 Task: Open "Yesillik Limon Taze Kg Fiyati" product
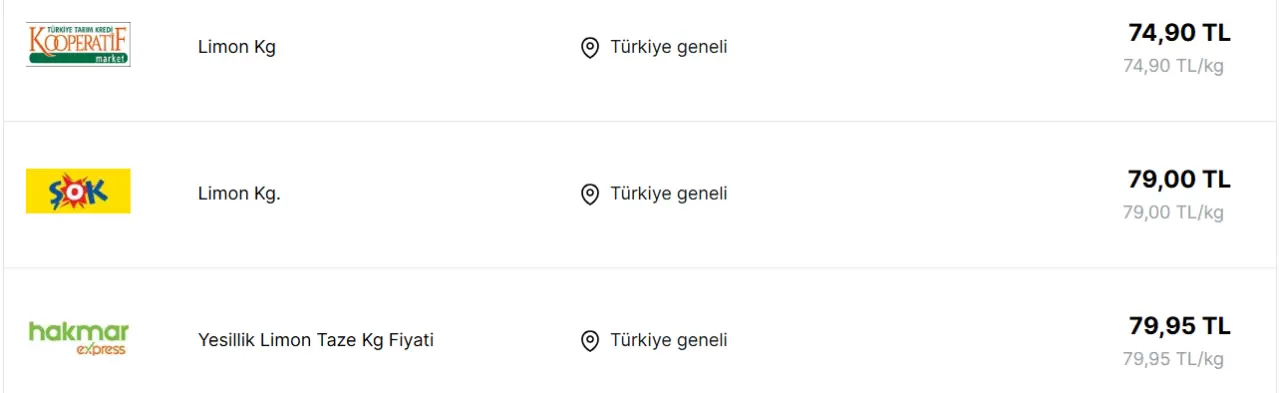(x=316, y=340)
